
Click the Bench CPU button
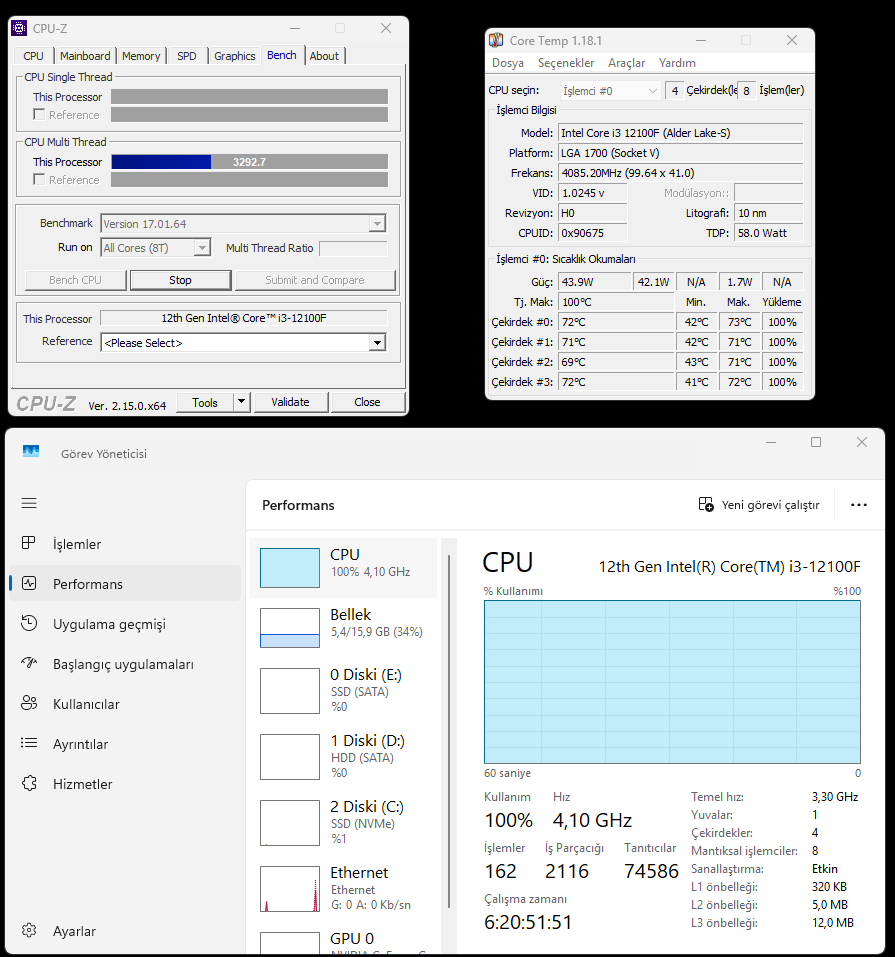[x=76, y=280]
